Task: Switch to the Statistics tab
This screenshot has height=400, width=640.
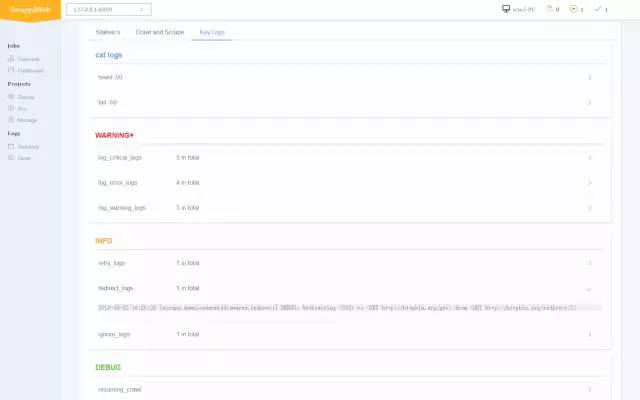Action: click(x=108, y=32)
